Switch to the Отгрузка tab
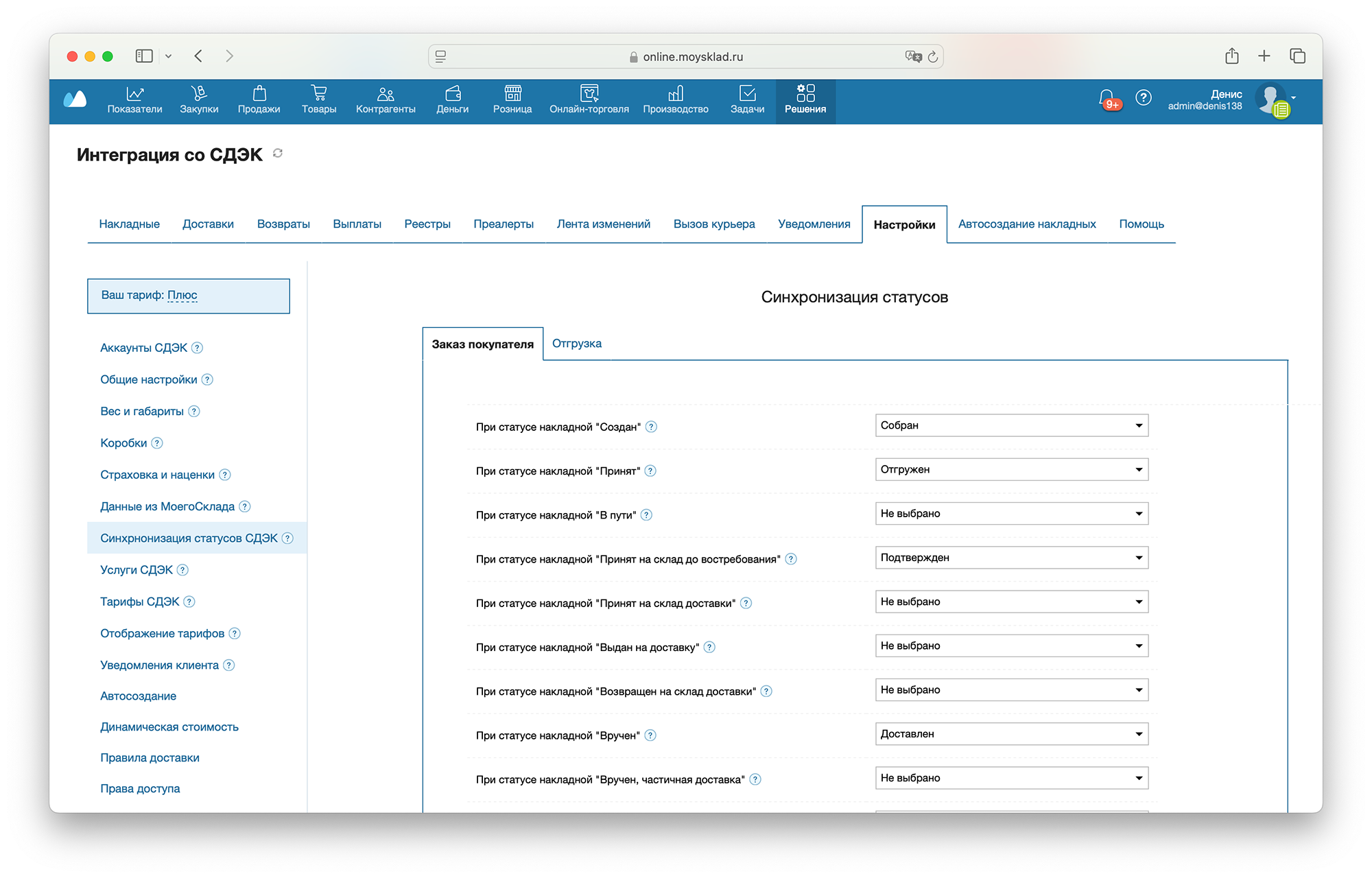Screen dimensions: 1372x878 pos(576,344)
